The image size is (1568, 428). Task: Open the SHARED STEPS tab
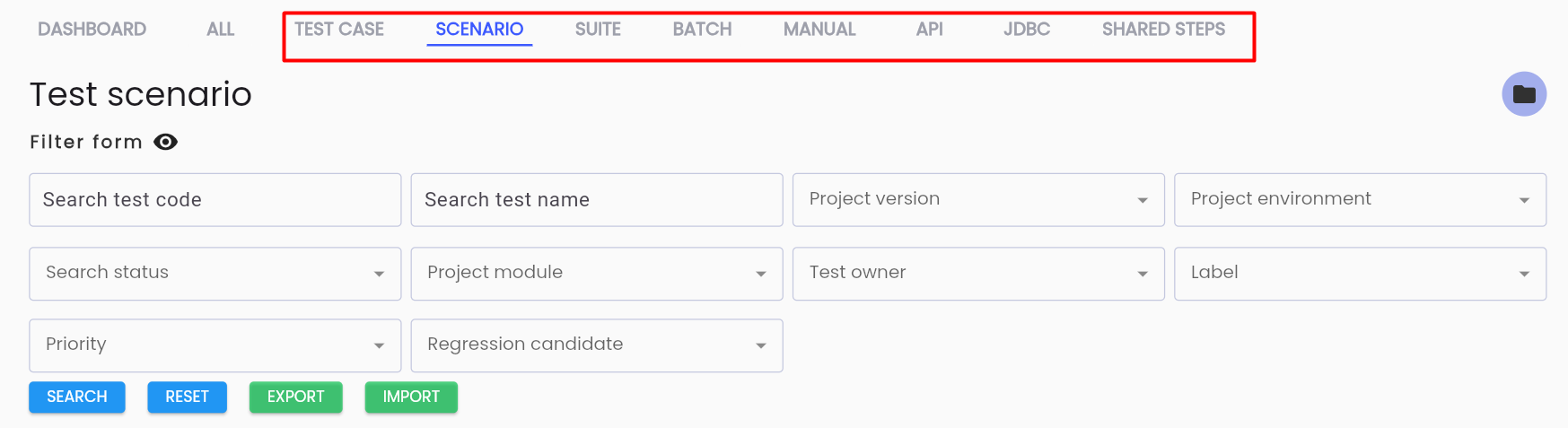tap(1163, 30)
